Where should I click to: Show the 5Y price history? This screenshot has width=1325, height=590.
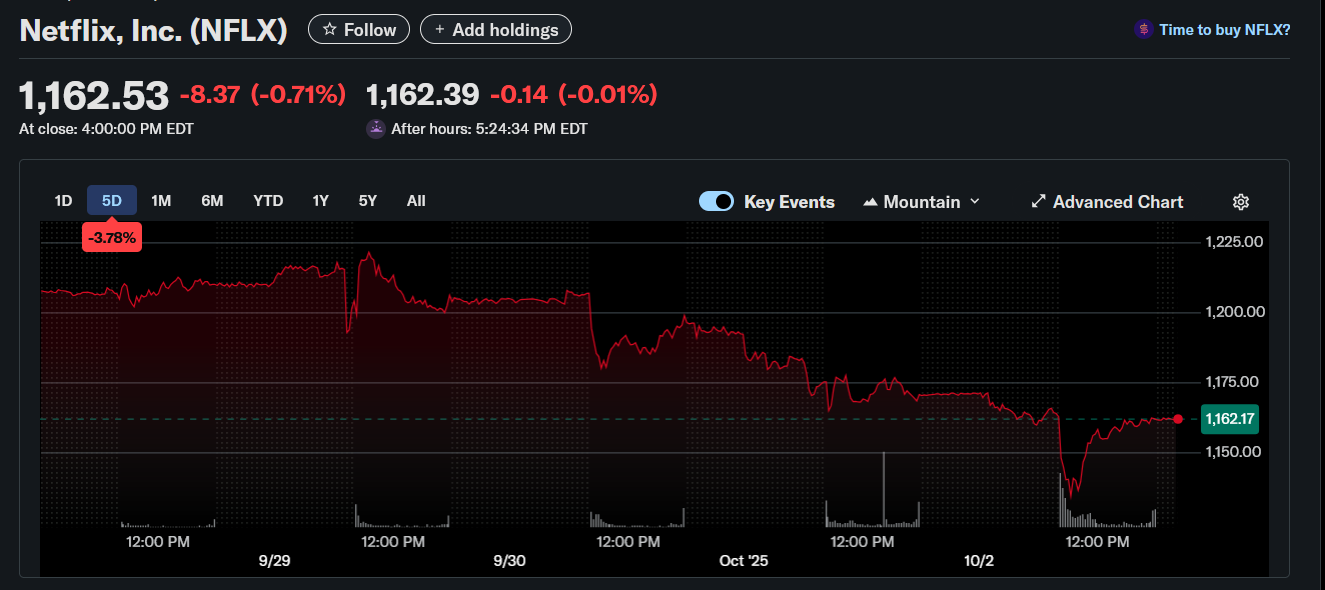click(x=368, y=201)
